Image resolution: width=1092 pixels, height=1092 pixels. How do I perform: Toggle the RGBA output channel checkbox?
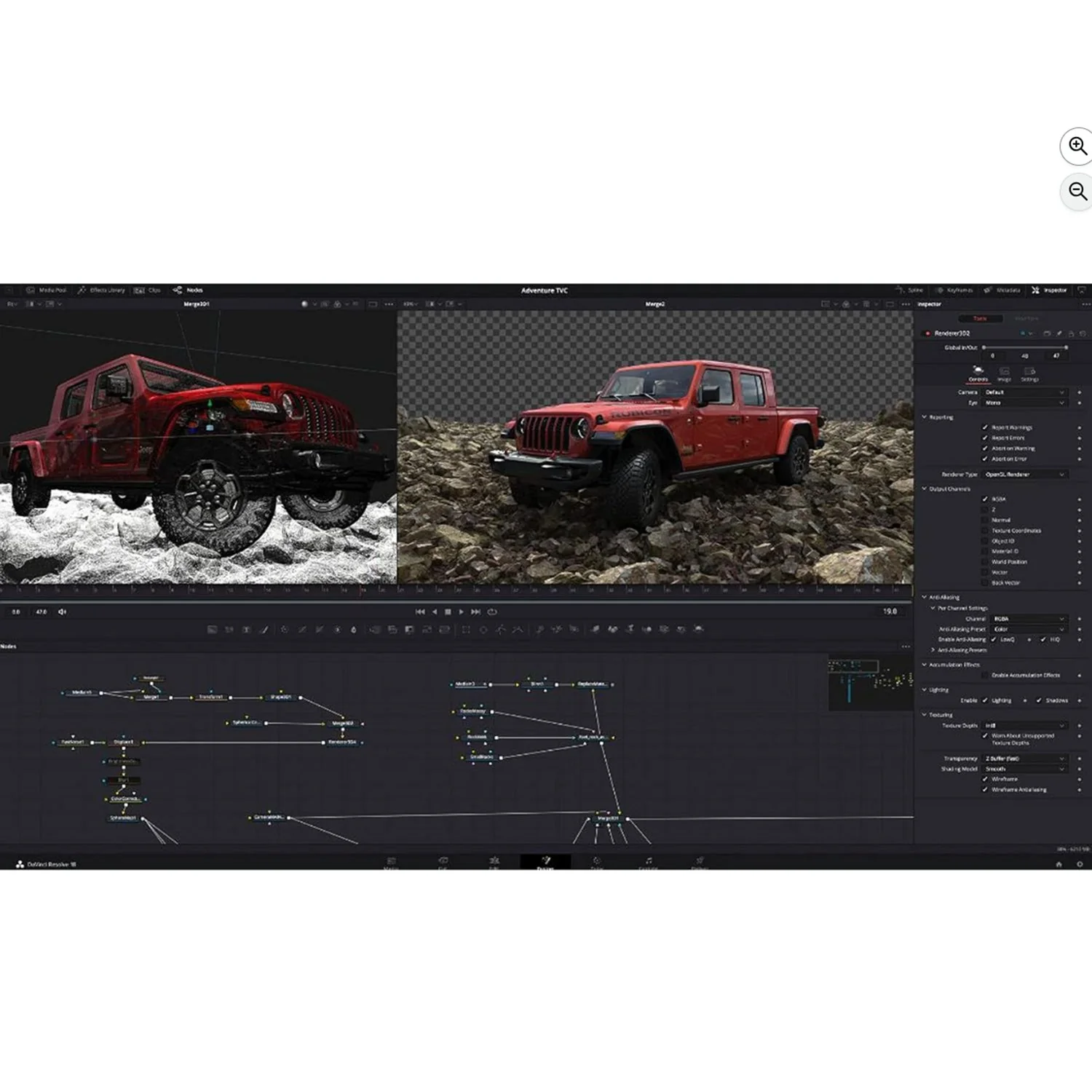985,499
